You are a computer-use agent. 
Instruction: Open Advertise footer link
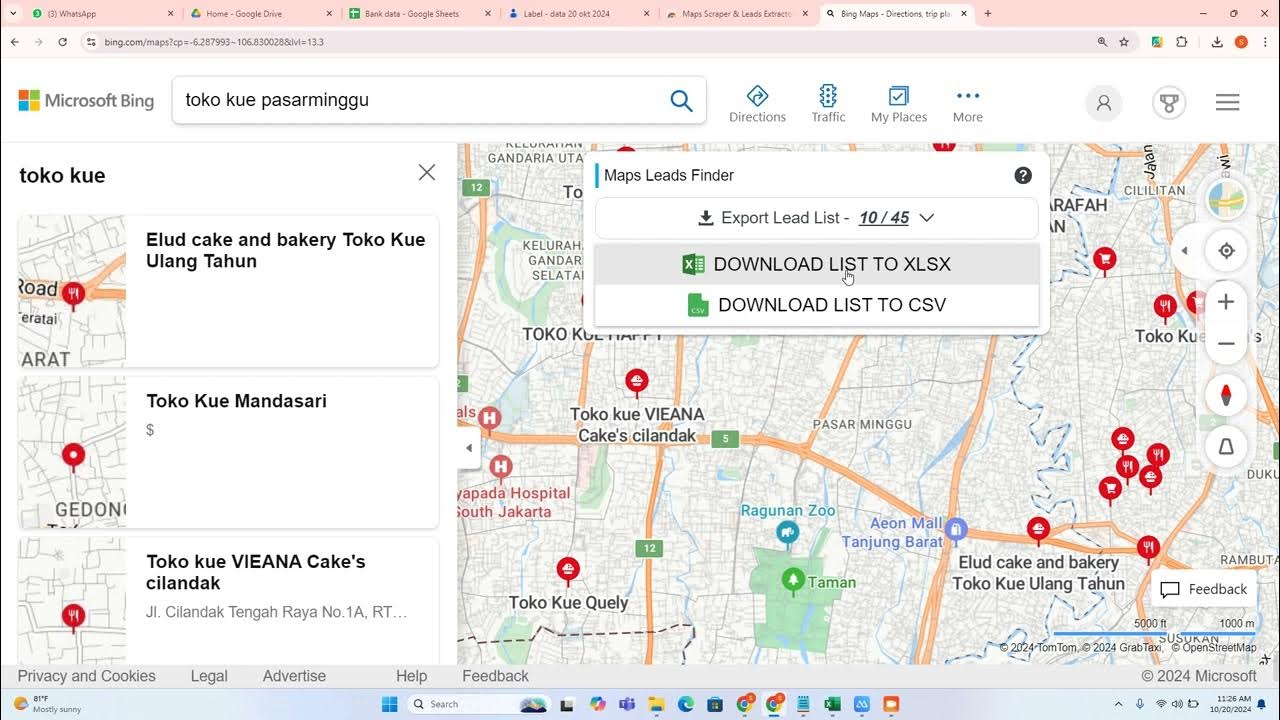294,676
